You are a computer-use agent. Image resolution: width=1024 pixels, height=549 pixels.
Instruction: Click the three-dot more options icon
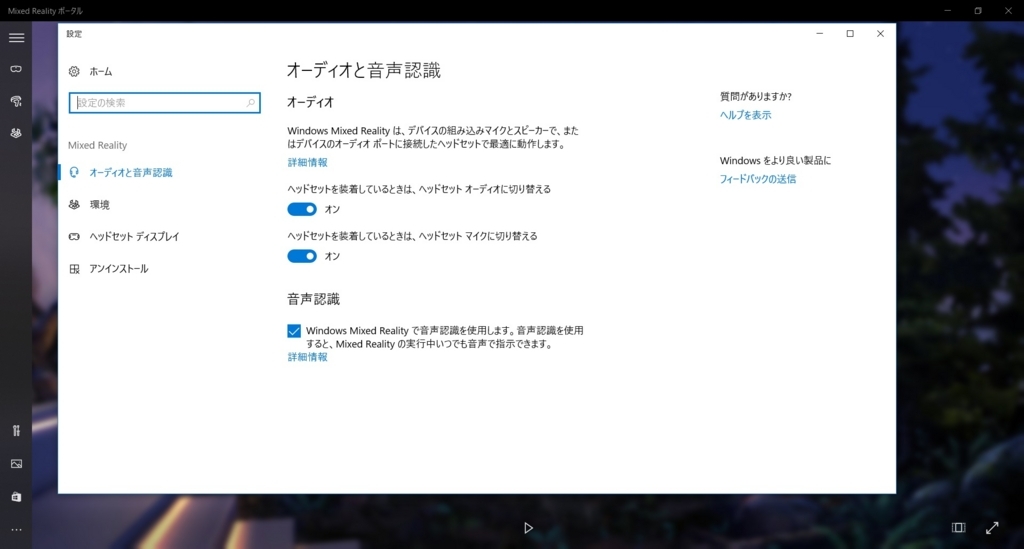click(16, 530)
